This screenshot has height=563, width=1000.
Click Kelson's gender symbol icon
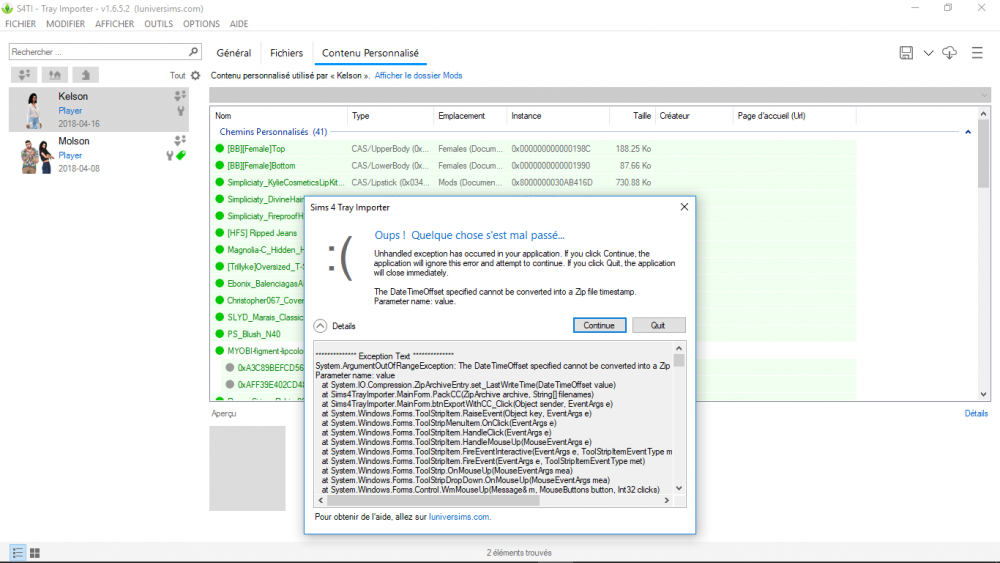(x=180, y=110)
